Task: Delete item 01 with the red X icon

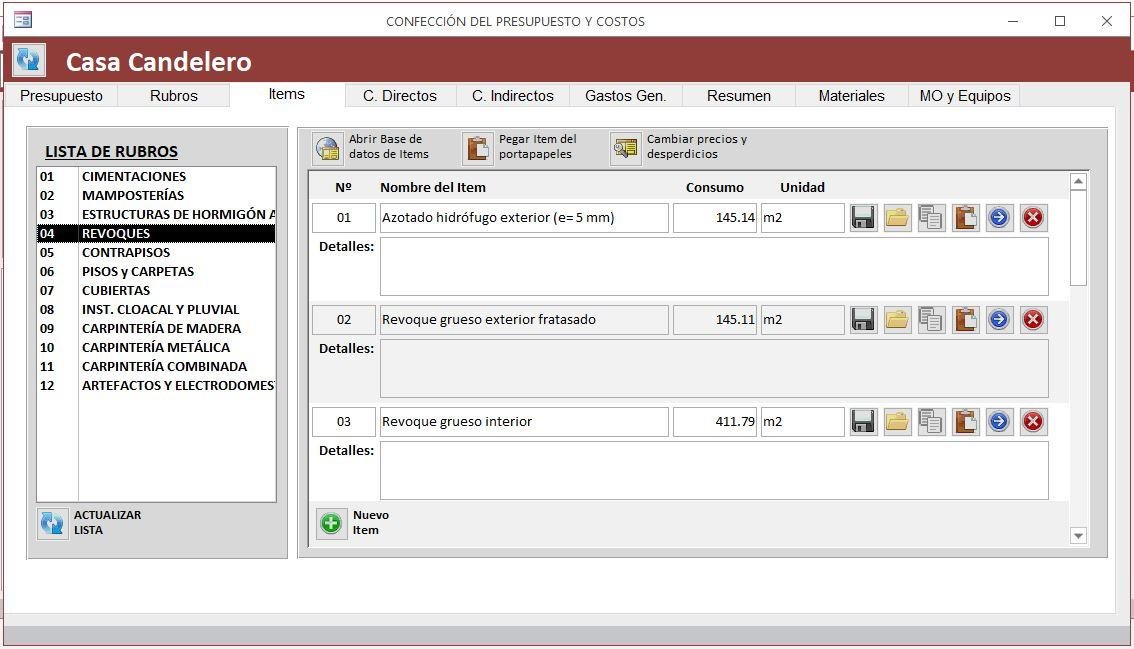Action: coord(1033,218)
